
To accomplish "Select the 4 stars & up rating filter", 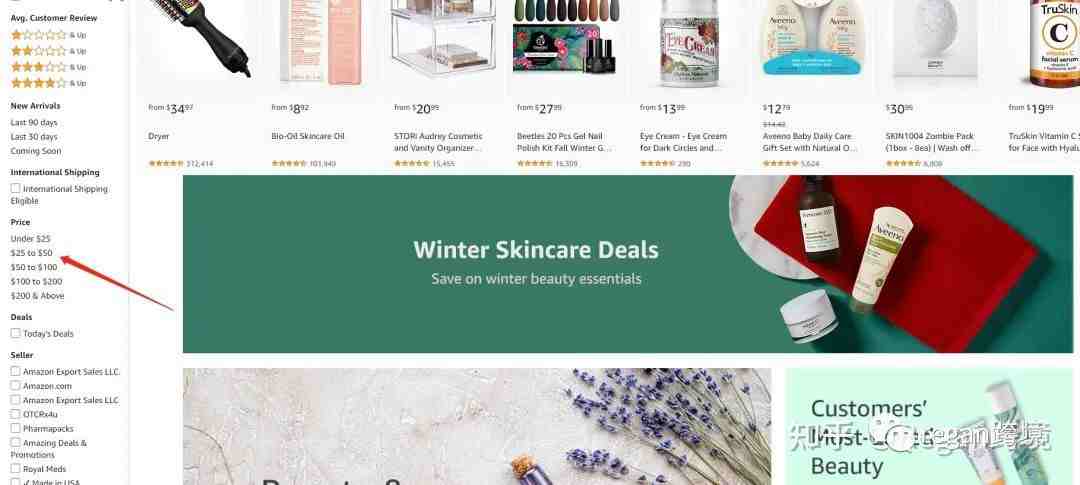I will [x=48, y=83].
